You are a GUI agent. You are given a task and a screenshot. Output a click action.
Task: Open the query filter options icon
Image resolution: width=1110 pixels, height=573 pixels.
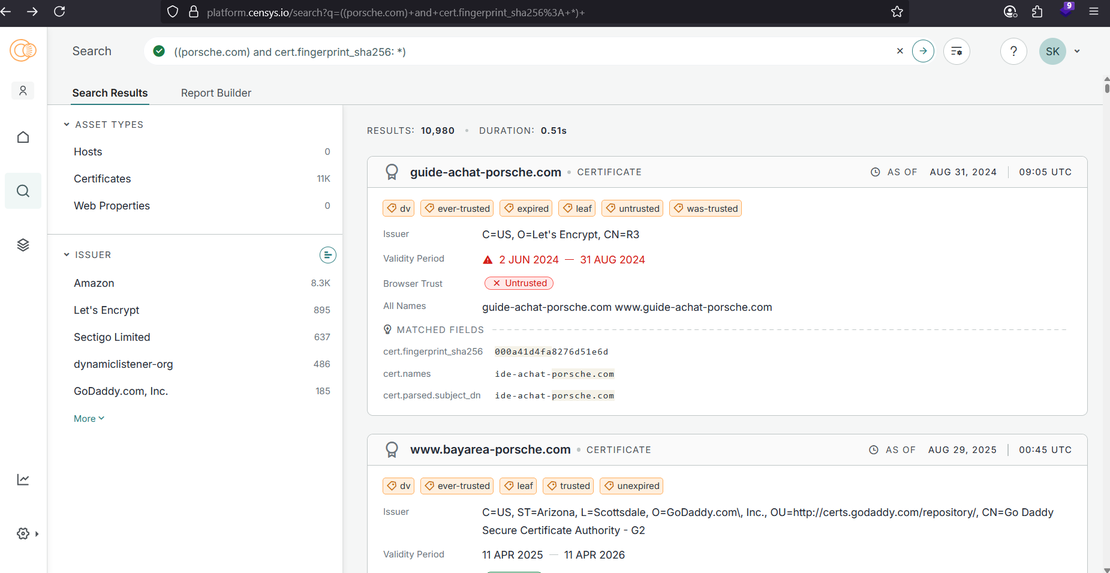956,51
